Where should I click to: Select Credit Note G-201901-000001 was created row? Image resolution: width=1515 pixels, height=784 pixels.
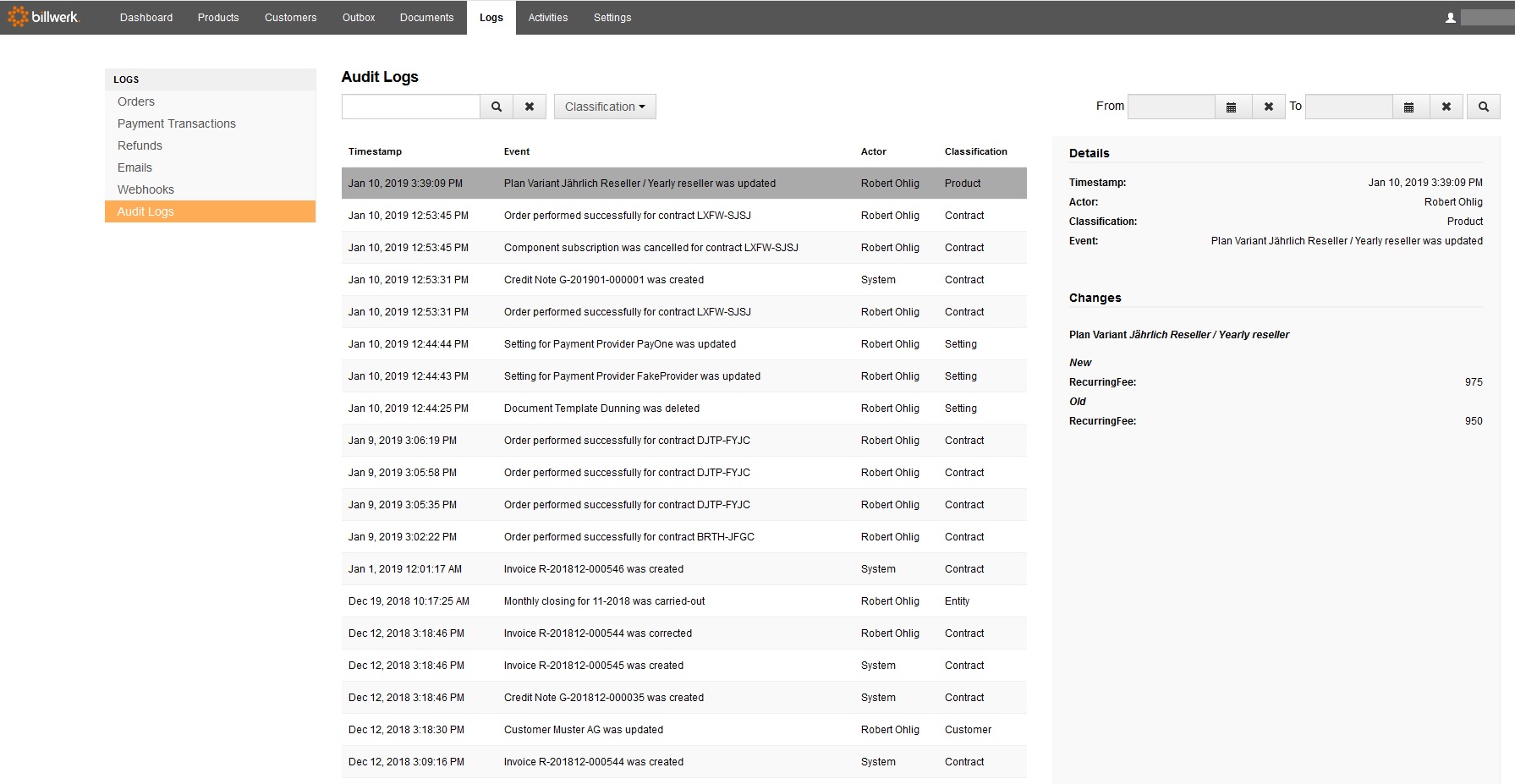[x=684, y=280]
